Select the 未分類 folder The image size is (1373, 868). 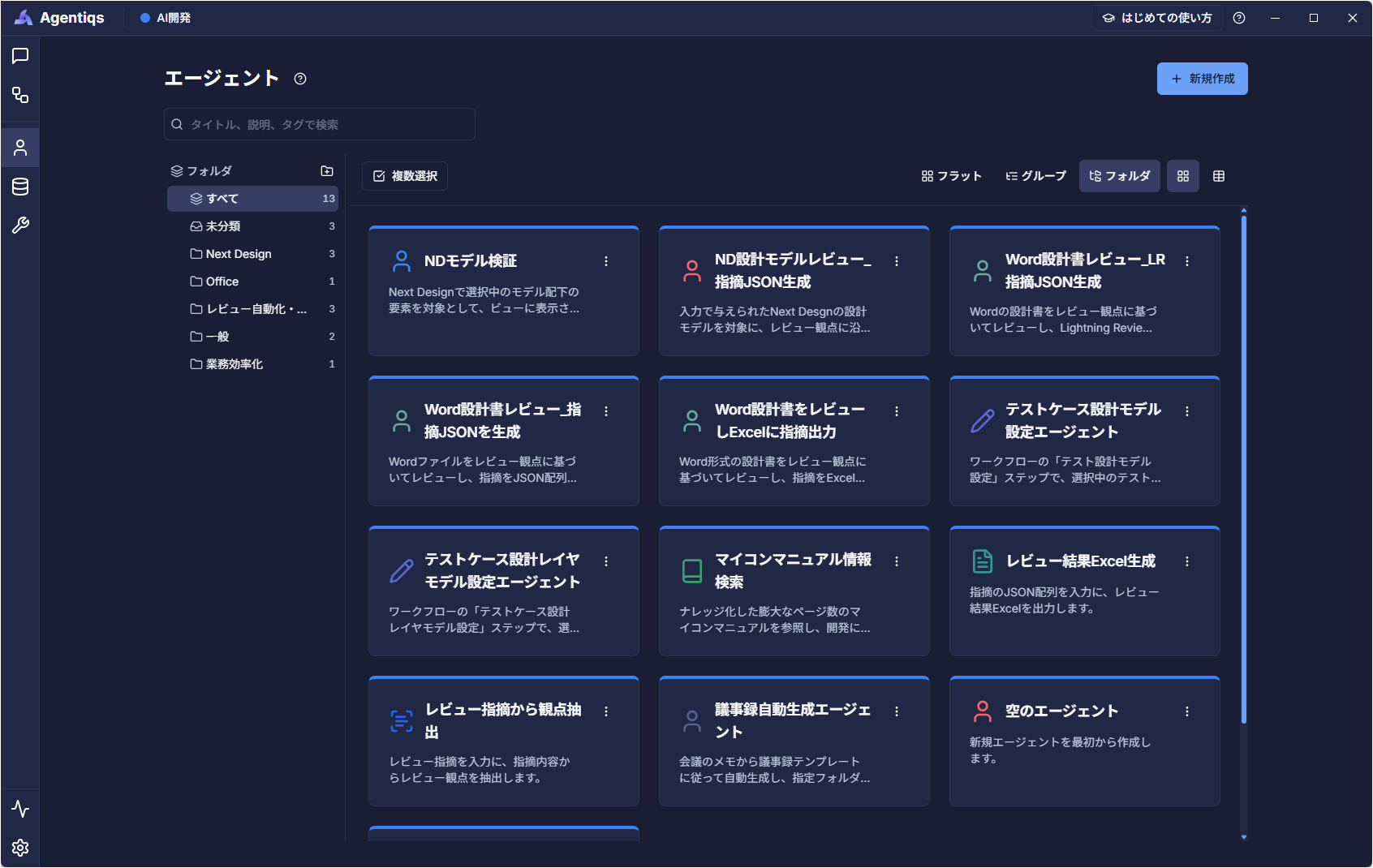[252, 226]
